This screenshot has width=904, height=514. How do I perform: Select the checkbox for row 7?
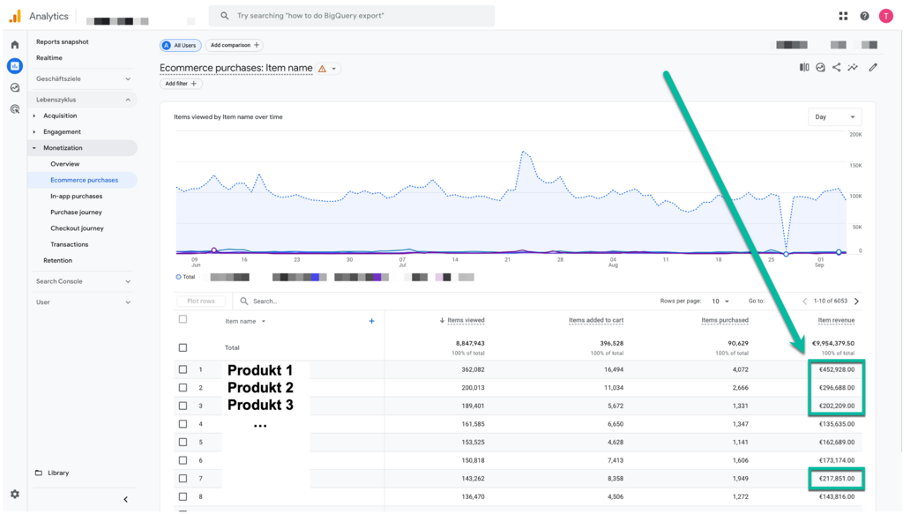(183, 478)
